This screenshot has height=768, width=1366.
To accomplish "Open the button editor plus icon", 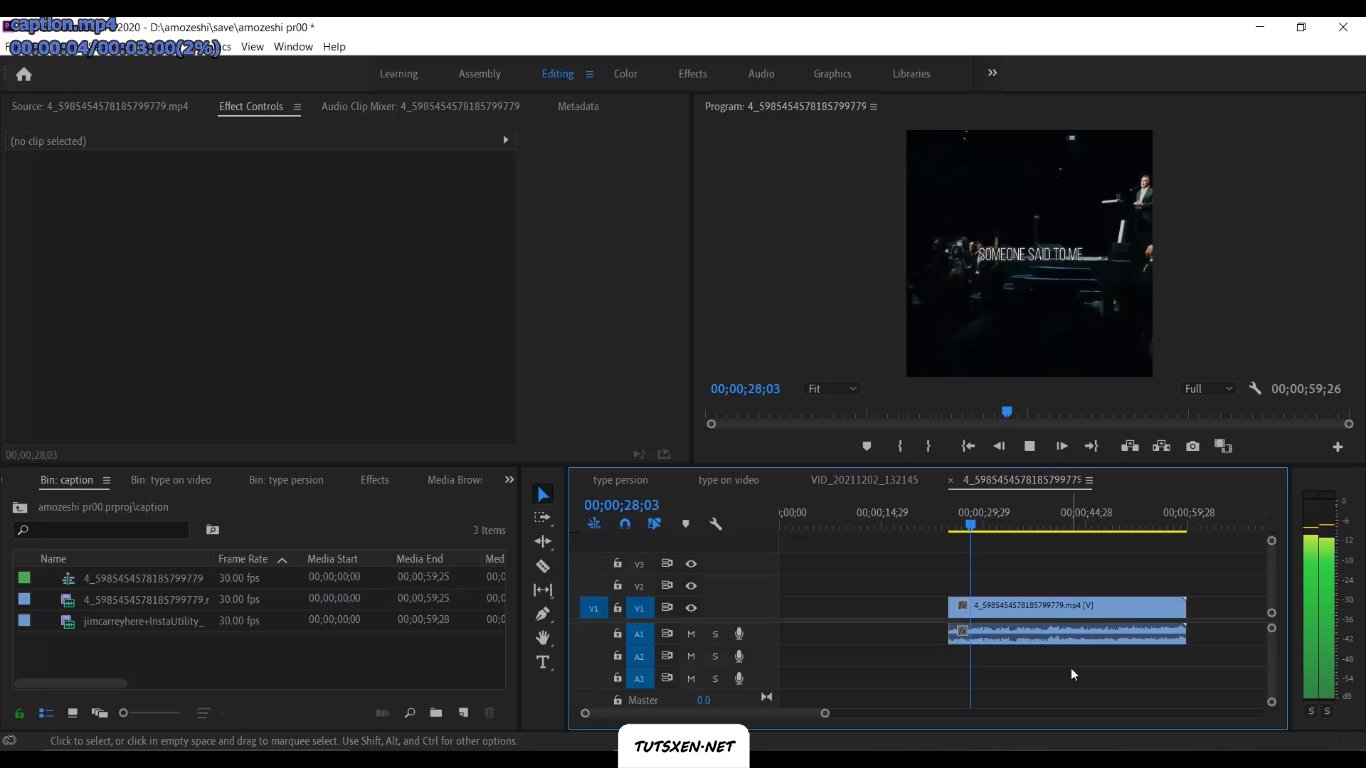I will 1337,447.
